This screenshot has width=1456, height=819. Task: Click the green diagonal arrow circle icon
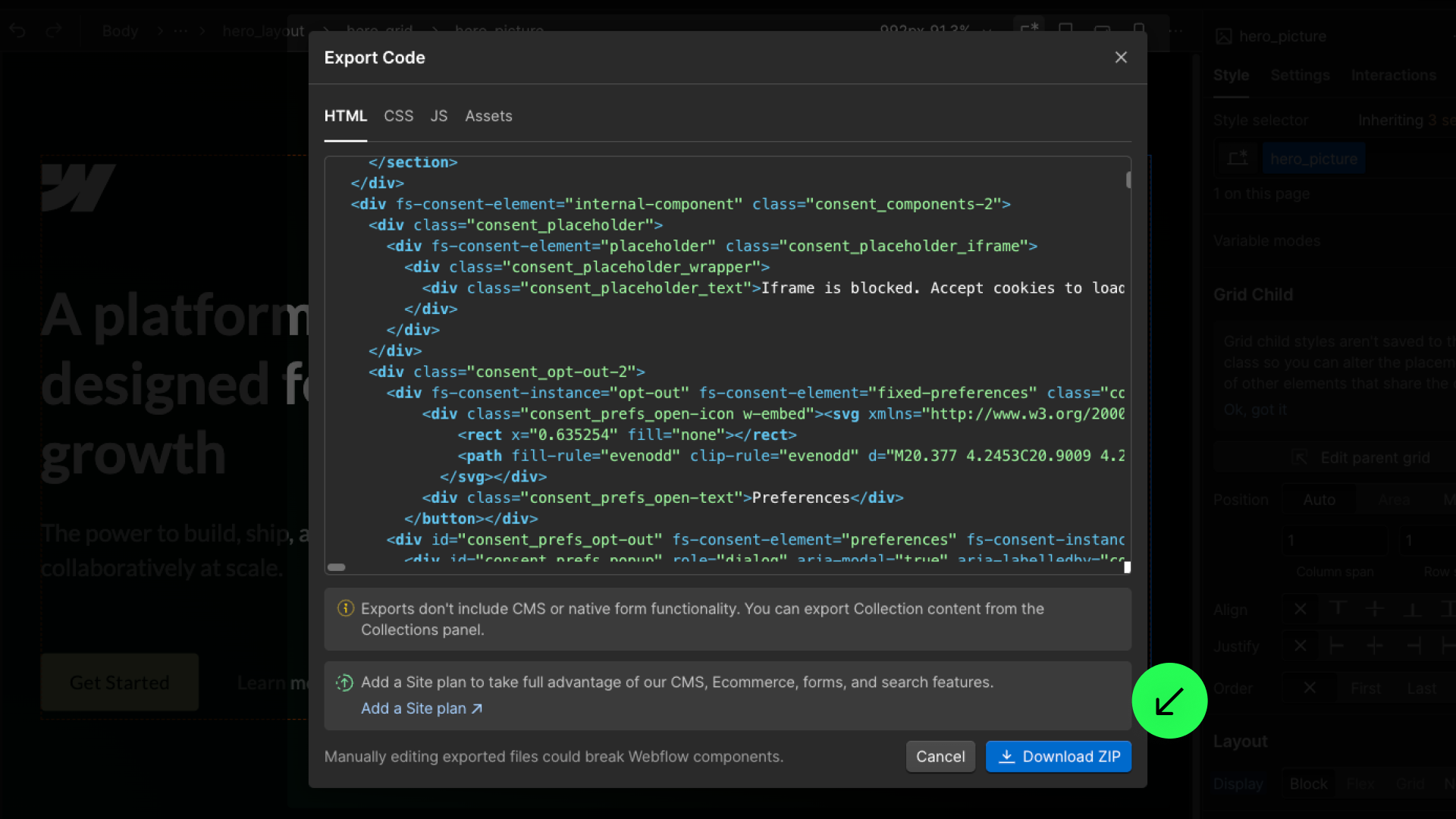[1169, 701]
